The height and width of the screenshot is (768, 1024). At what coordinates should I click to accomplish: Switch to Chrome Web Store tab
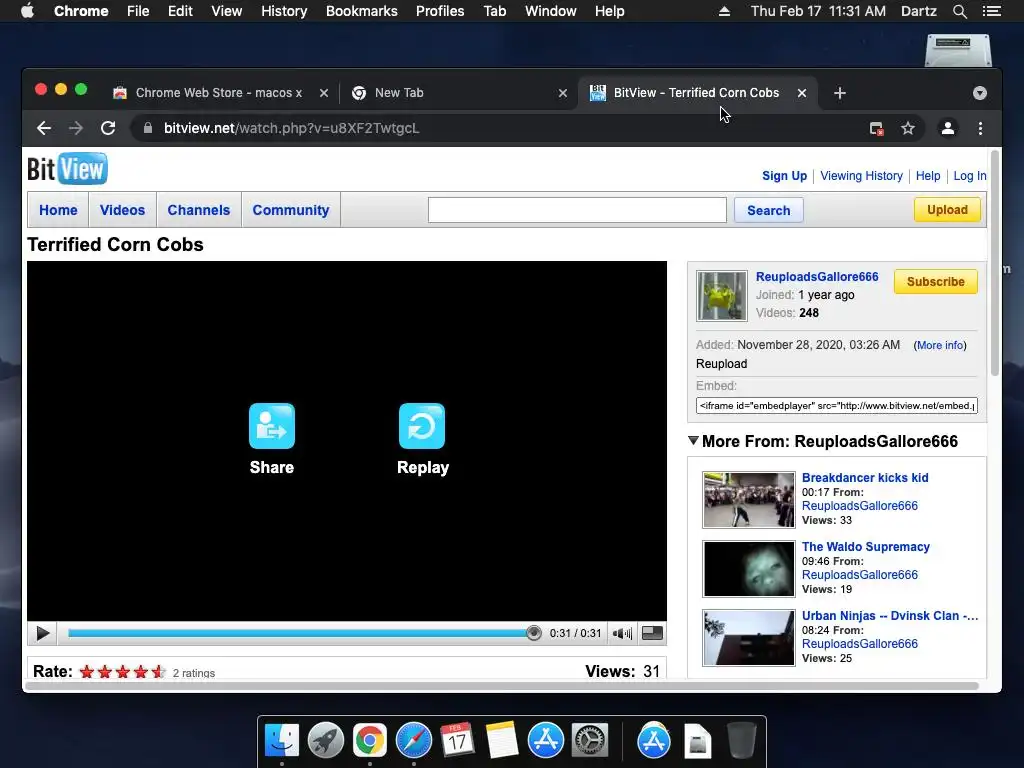pos(219,93)
